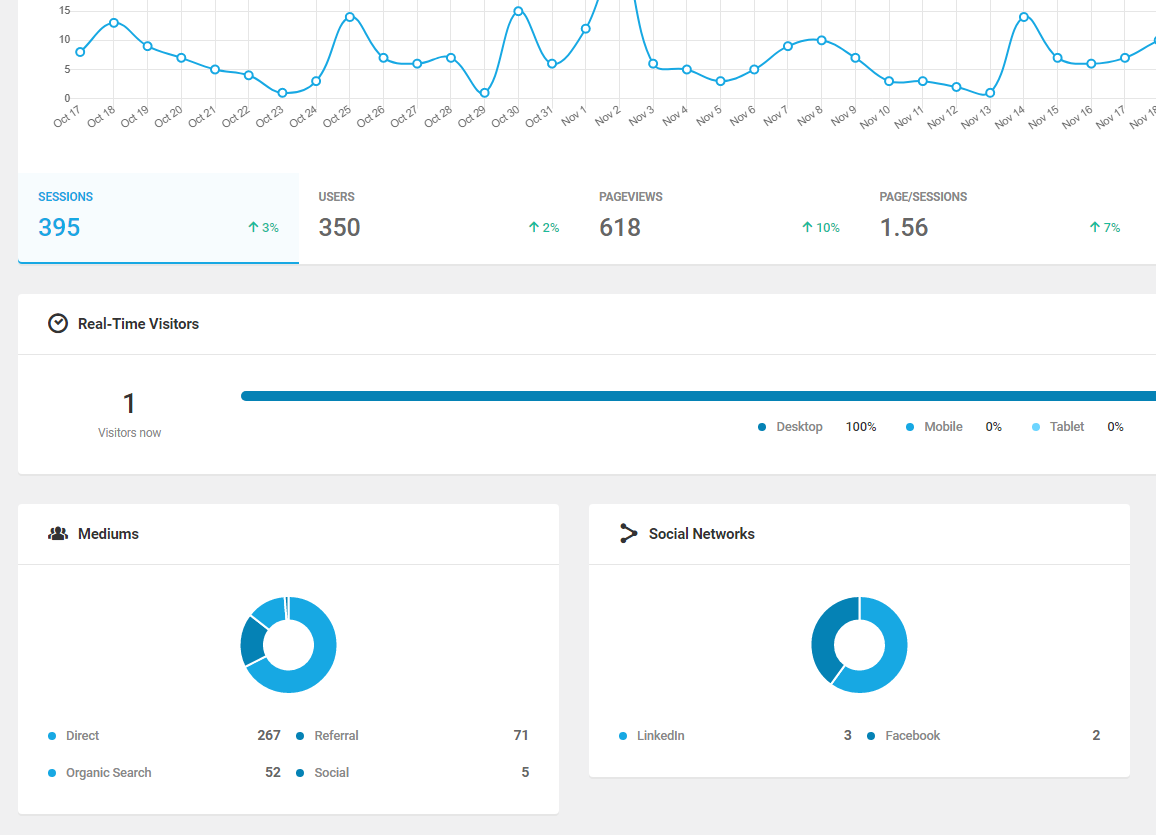Click the real-time device progress bar
Image resolution: width=1156 pixels, height=835 pixels.
[698, 396]
